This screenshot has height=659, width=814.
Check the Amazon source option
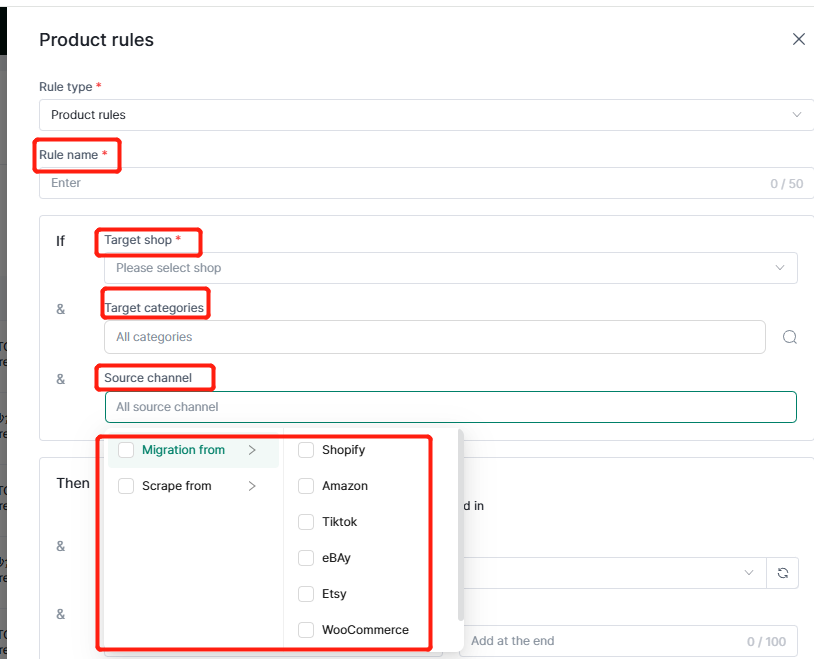click(x=306, y=486)
